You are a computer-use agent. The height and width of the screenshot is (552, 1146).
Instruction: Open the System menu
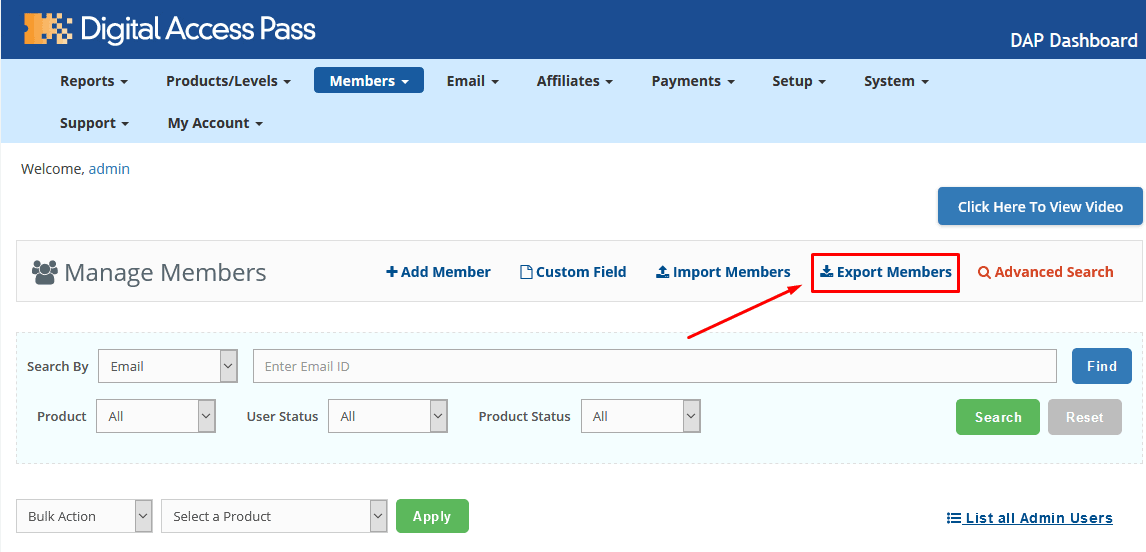[896, 81]
